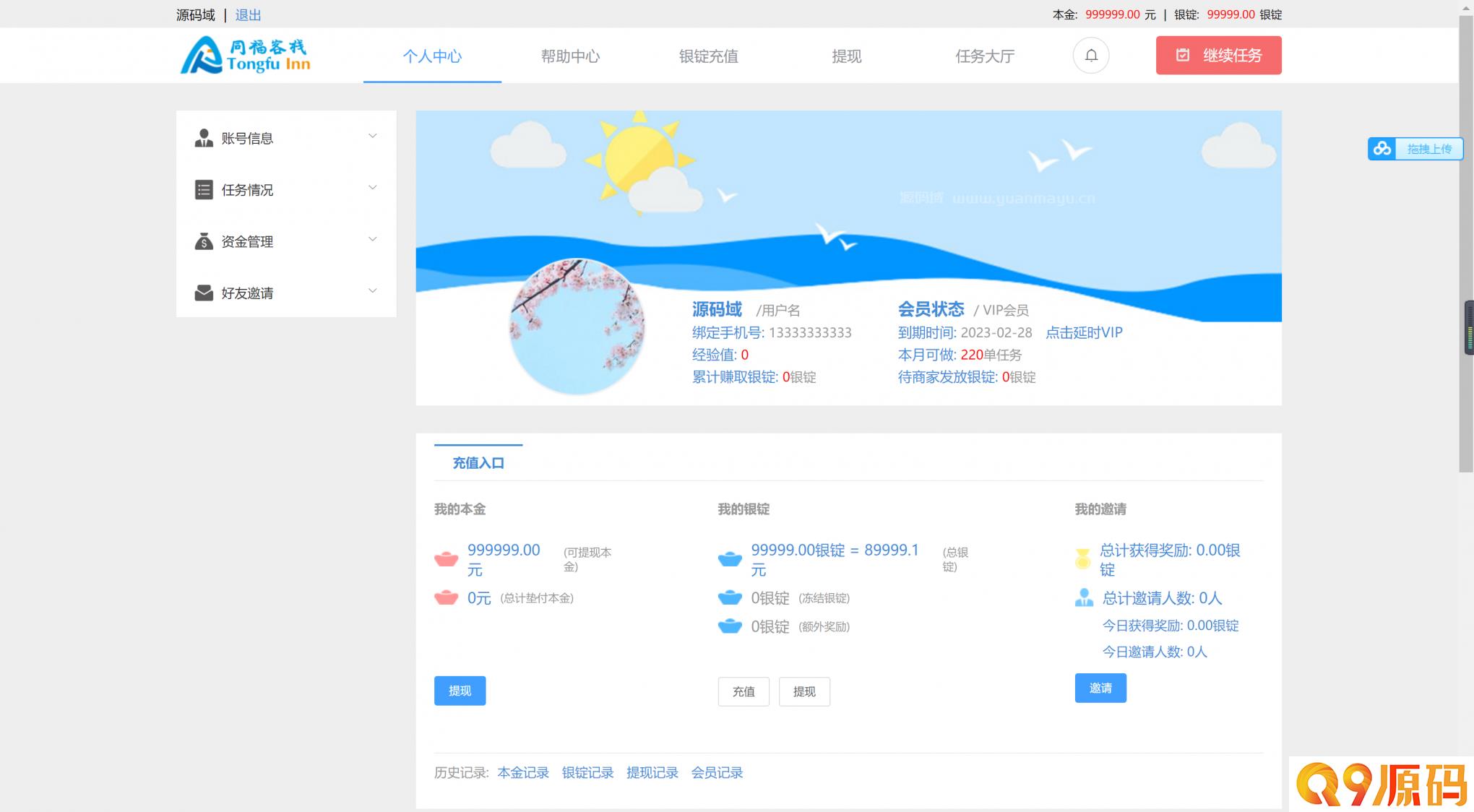Expand the 账号信息 chevron
1474x812 pixels.
click(x=373, y=136)
